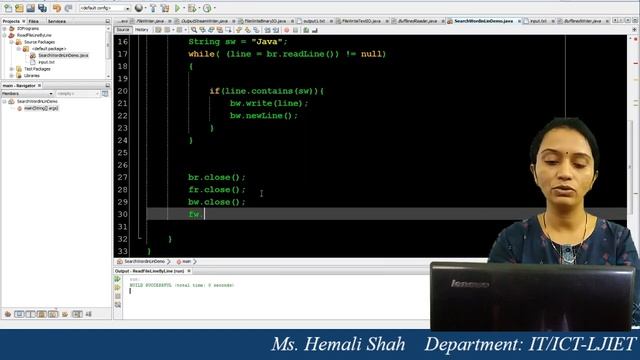Expand the Test Packages node
Screen dimensions: 640x360
[11, 69]
